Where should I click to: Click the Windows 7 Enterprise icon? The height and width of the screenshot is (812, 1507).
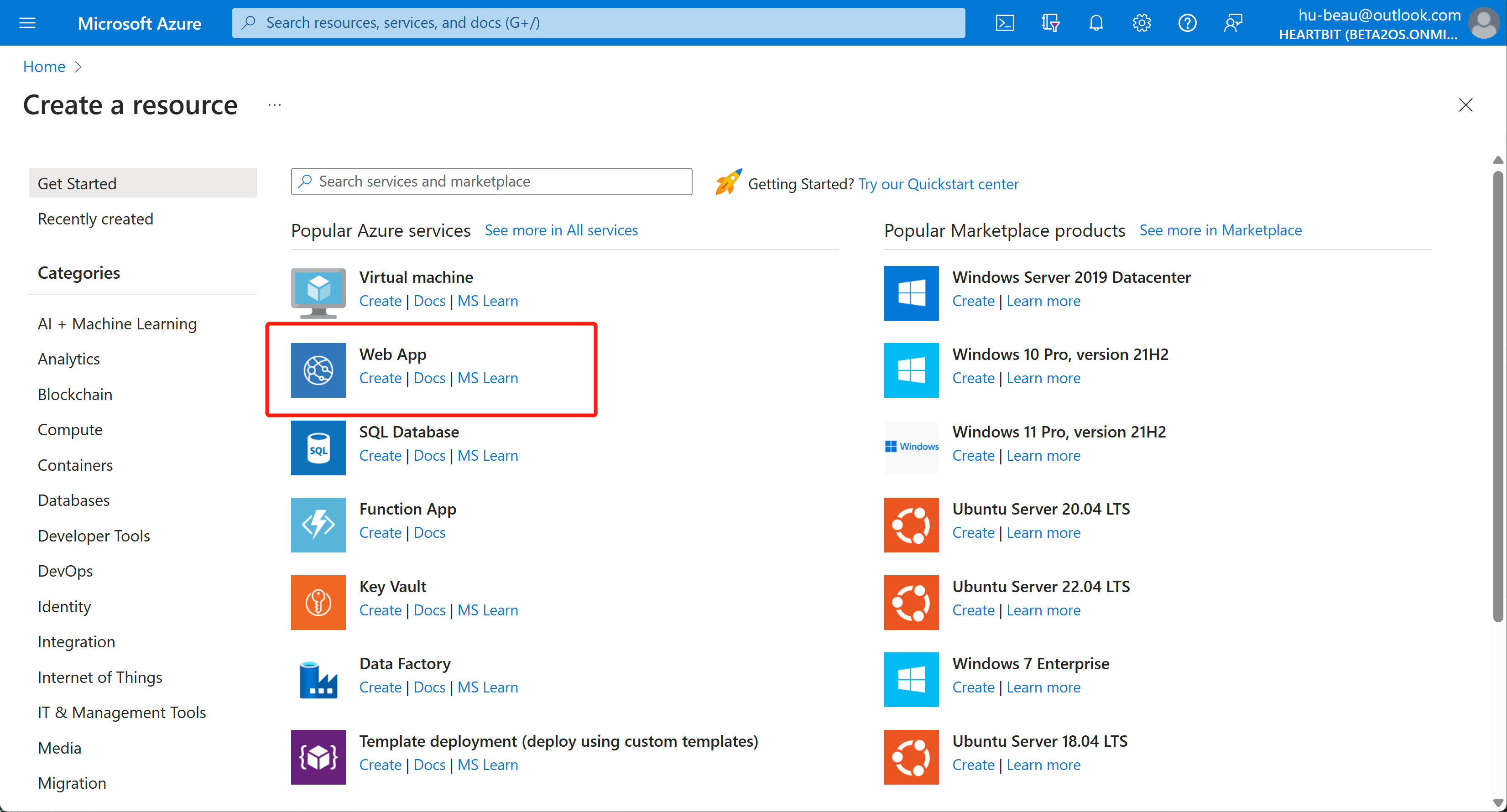pyautogui.click(x=911, y=679)
